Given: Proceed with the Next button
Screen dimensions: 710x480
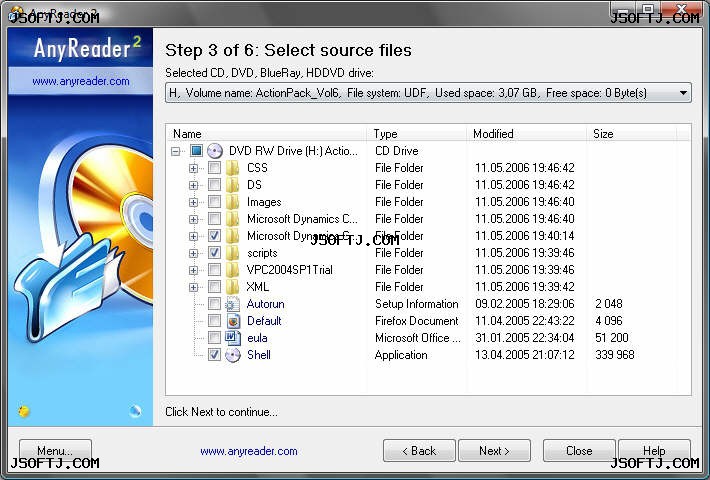Looking at the screenshot, I should click(494, 451).
